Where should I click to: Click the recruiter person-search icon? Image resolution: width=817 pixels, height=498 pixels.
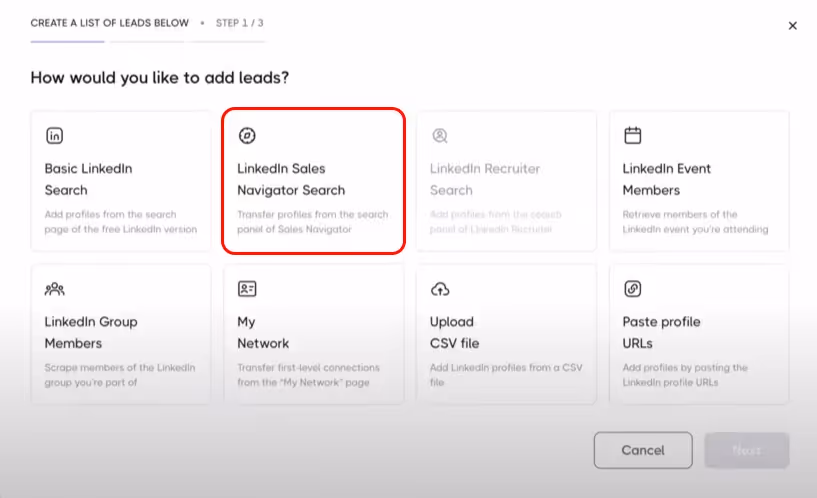click(x=440, y=135)
